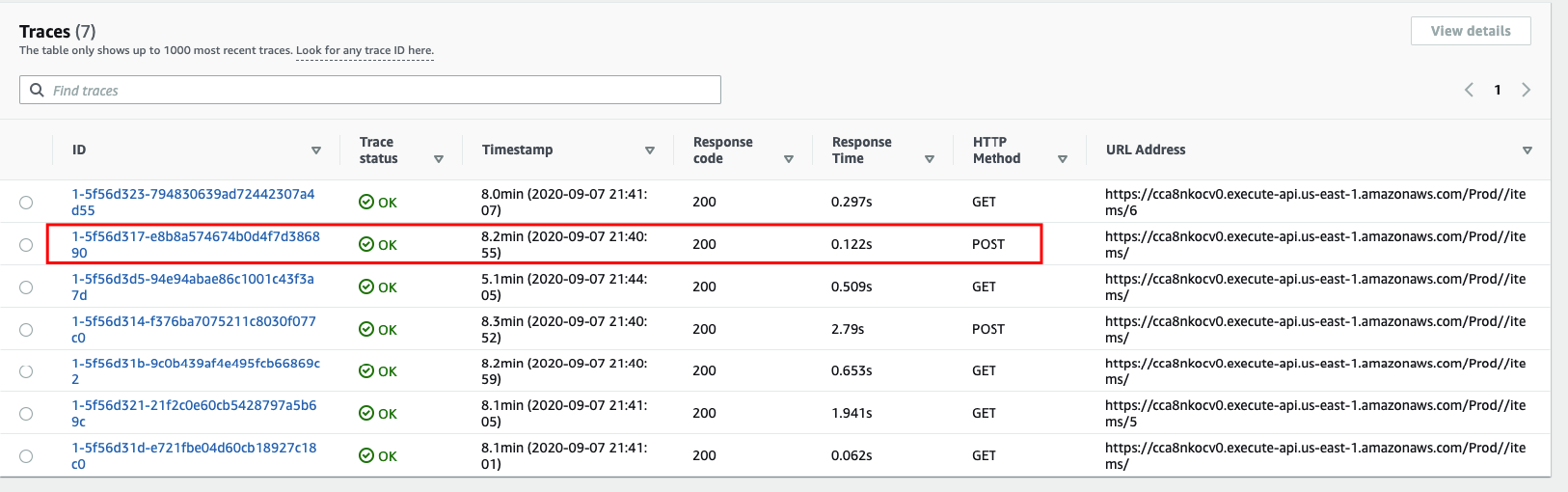Click the search magnifier icon in Find traces
1568x492 pixels.
37,90
